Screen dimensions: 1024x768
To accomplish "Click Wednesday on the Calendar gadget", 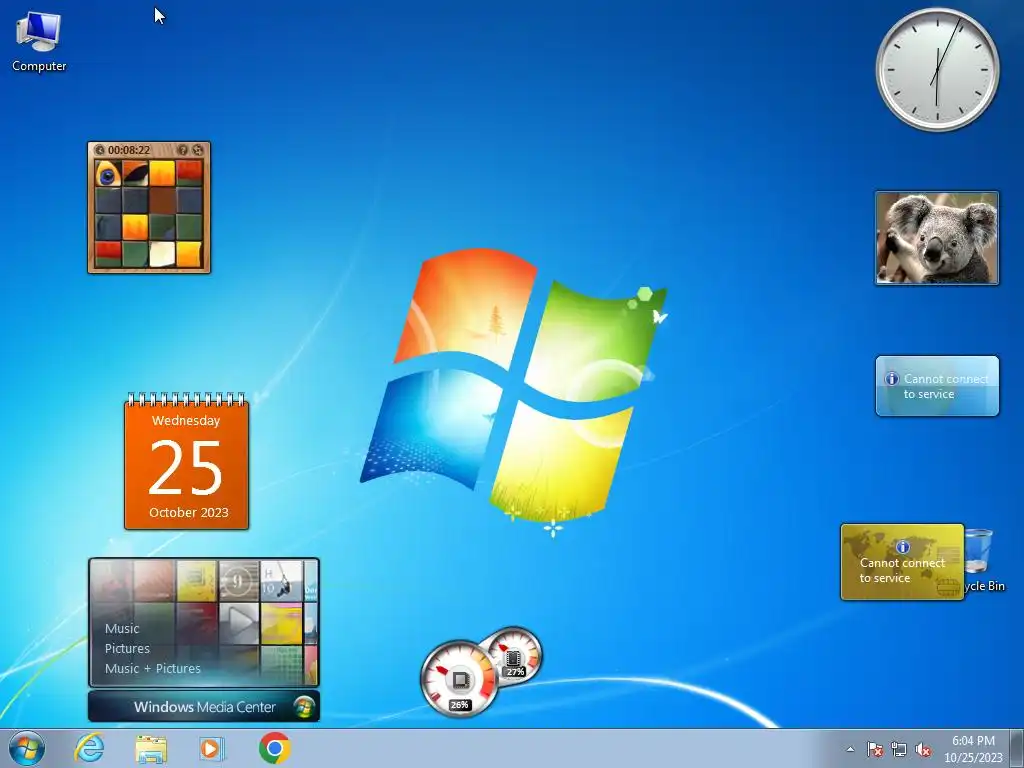I will pos(186,421).
